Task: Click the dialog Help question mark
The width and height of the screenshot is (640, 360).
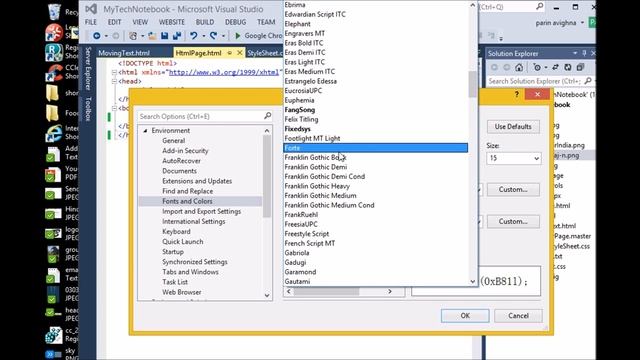Action: [517, 95]
